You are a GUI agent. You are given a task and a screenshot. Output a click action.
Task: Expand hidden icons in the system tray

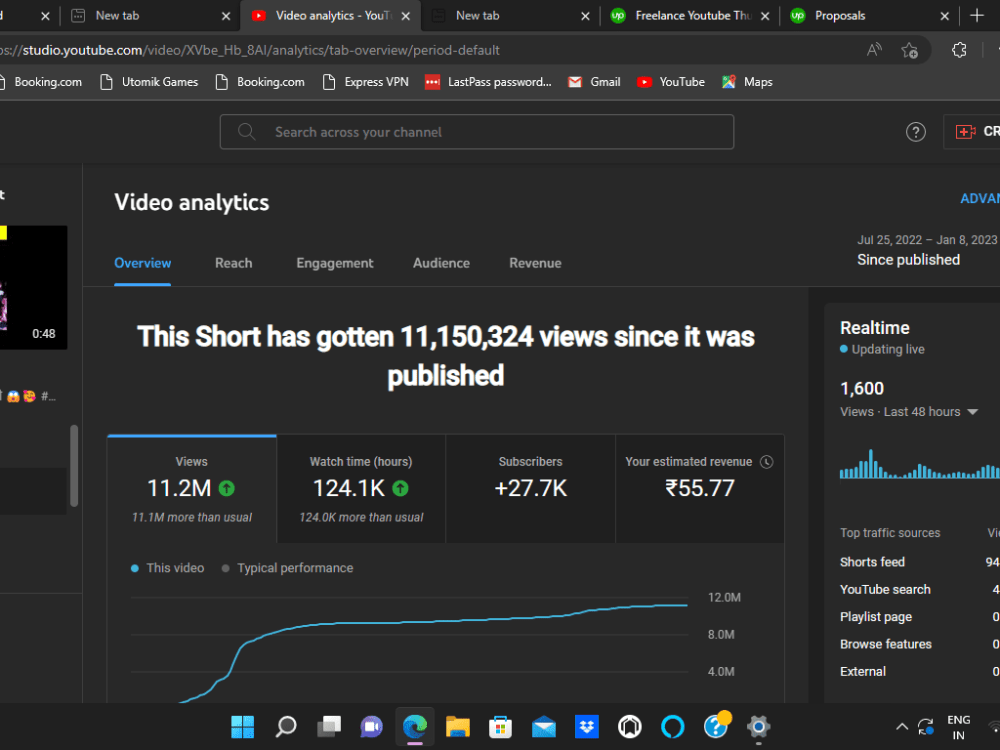point(901,727)
